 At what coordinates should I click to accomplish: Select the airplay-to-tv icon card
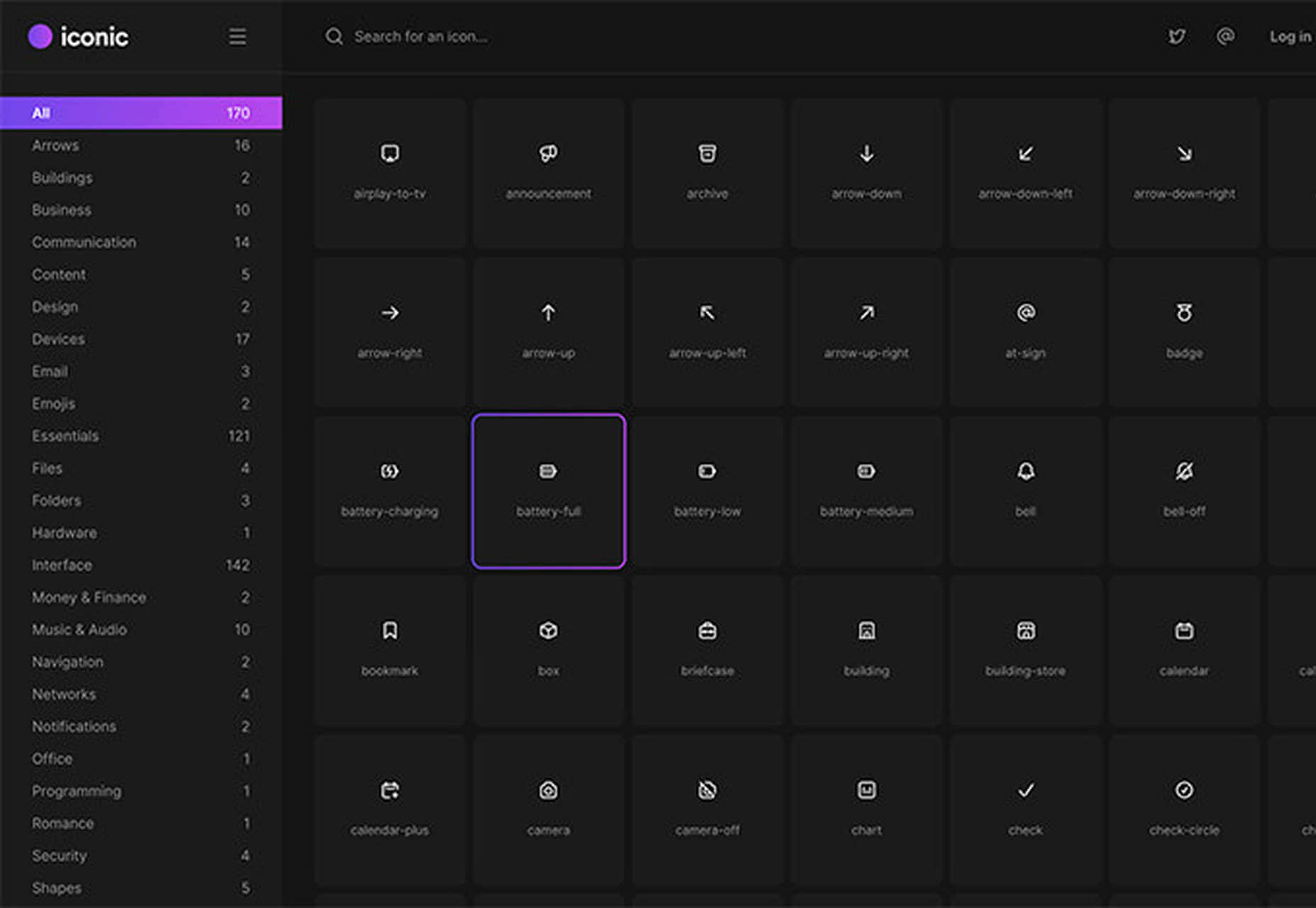[389, 173]
